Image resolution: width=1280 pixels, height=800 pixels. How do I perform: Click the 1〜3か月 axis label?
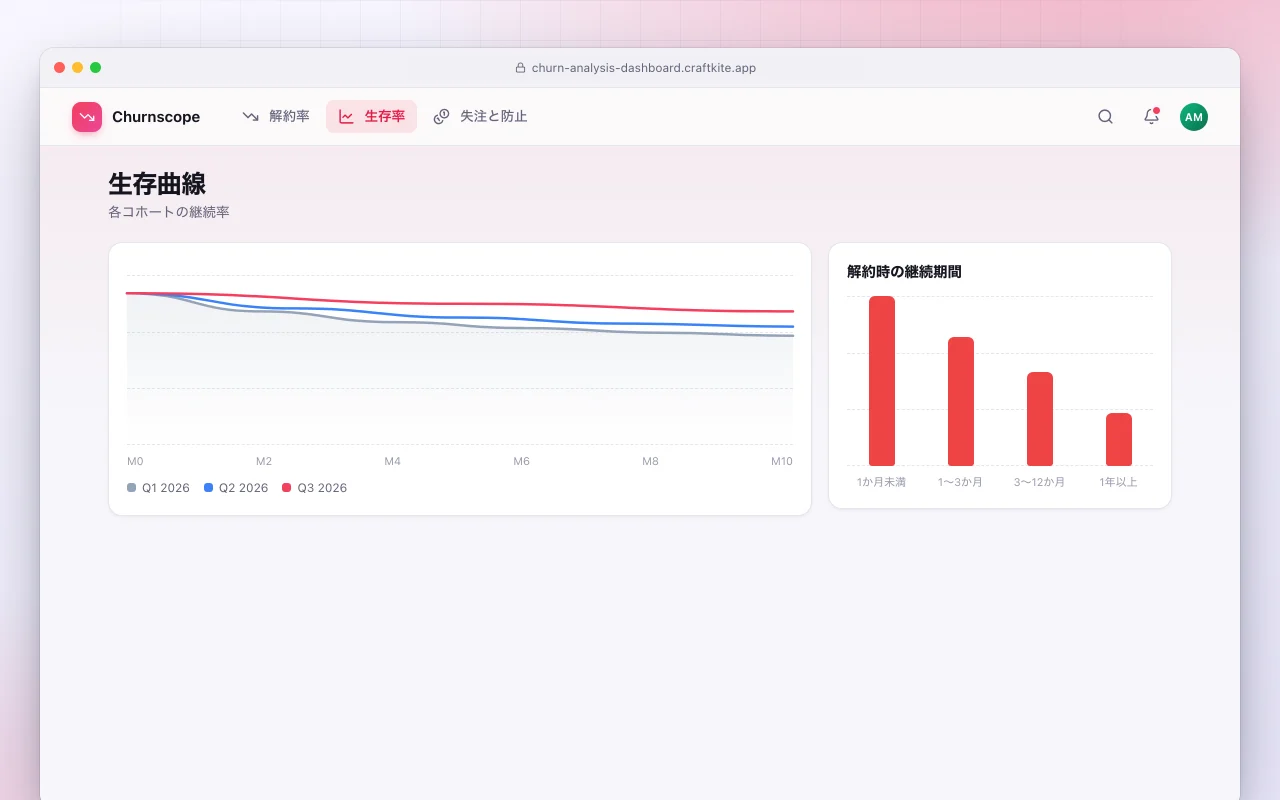tap(961, 482)
